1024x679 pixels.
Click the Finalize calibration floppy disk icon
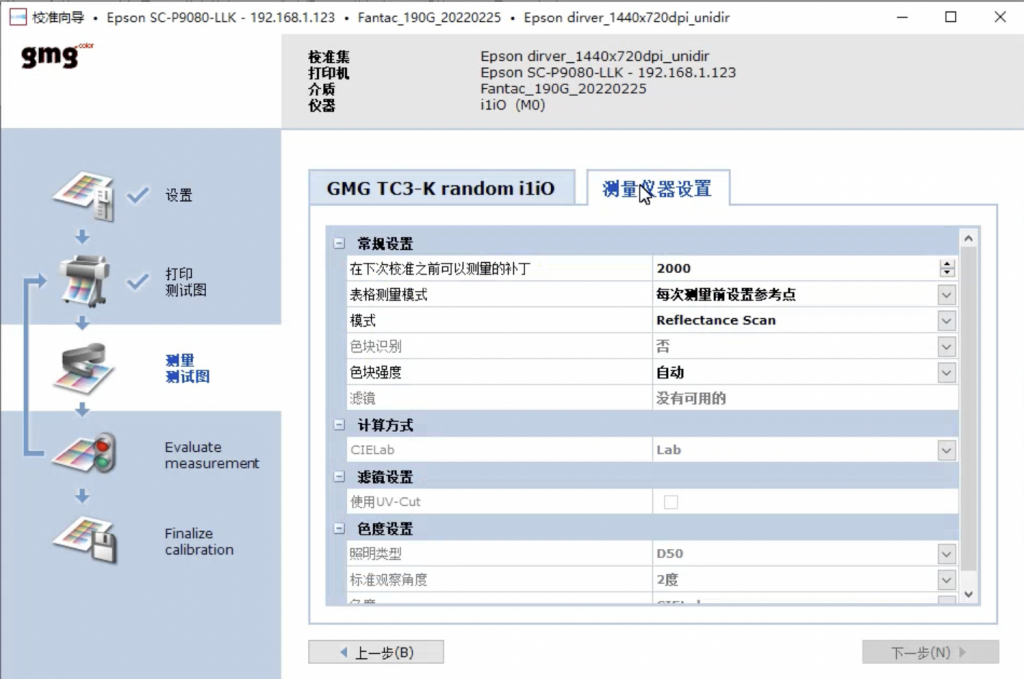(x=85, y=540)
